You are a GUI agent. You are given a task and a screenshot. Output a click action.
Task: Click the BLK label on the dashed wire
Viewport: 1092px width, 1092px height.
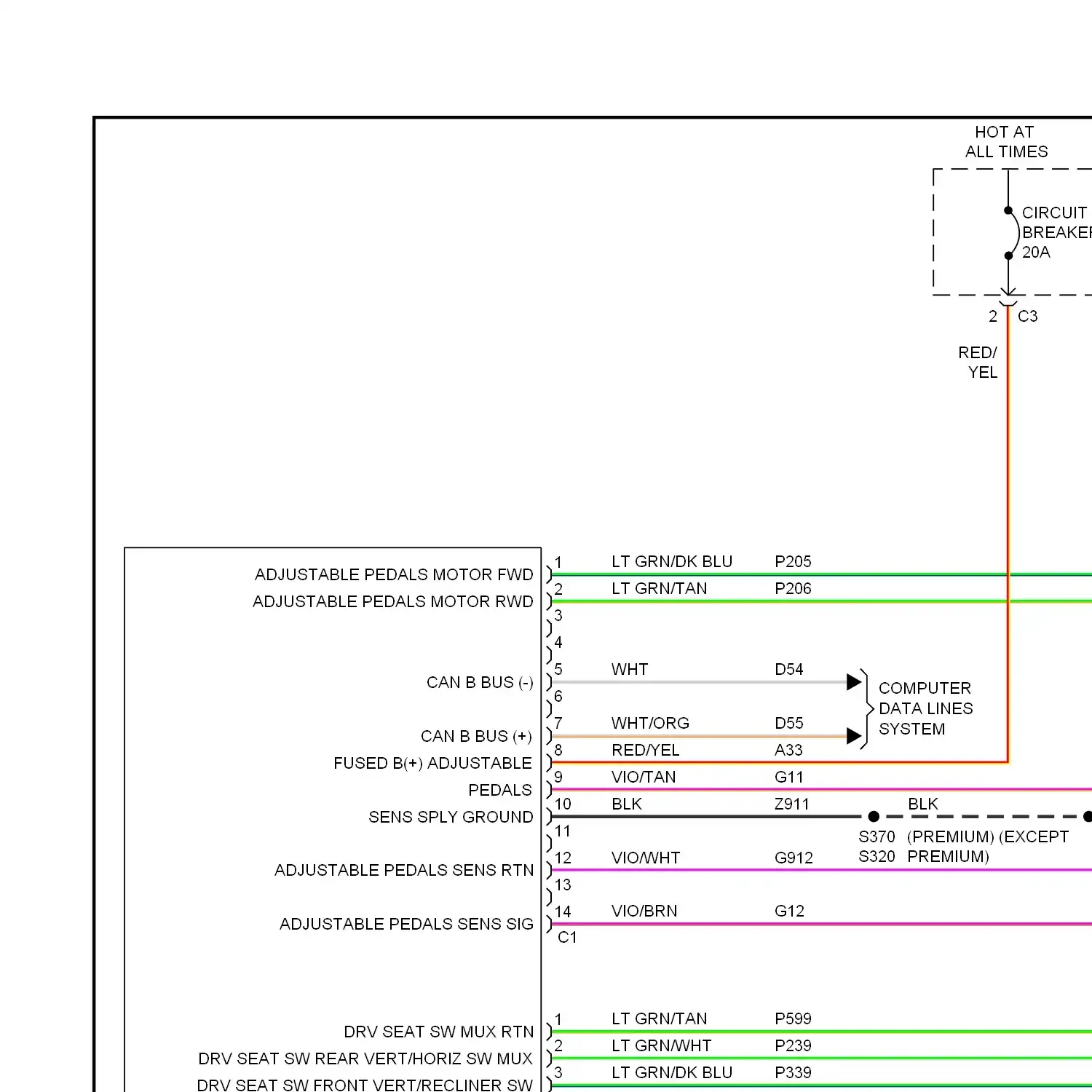(x=922, y=804)
